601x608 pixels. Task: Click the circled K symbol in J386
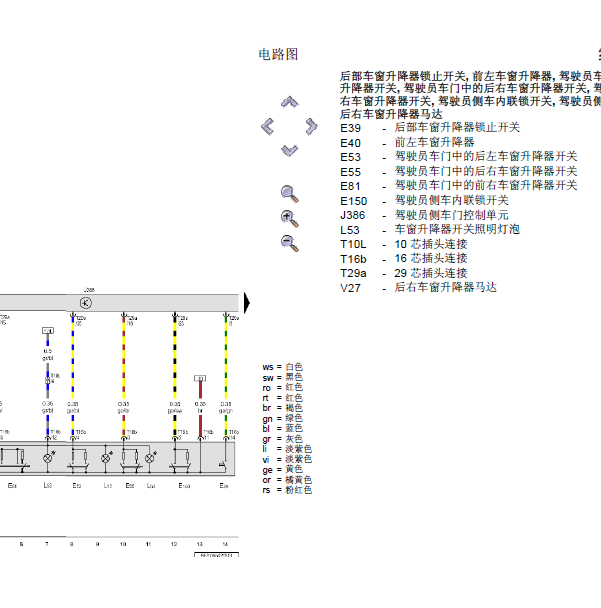click(x=86, y=303)
